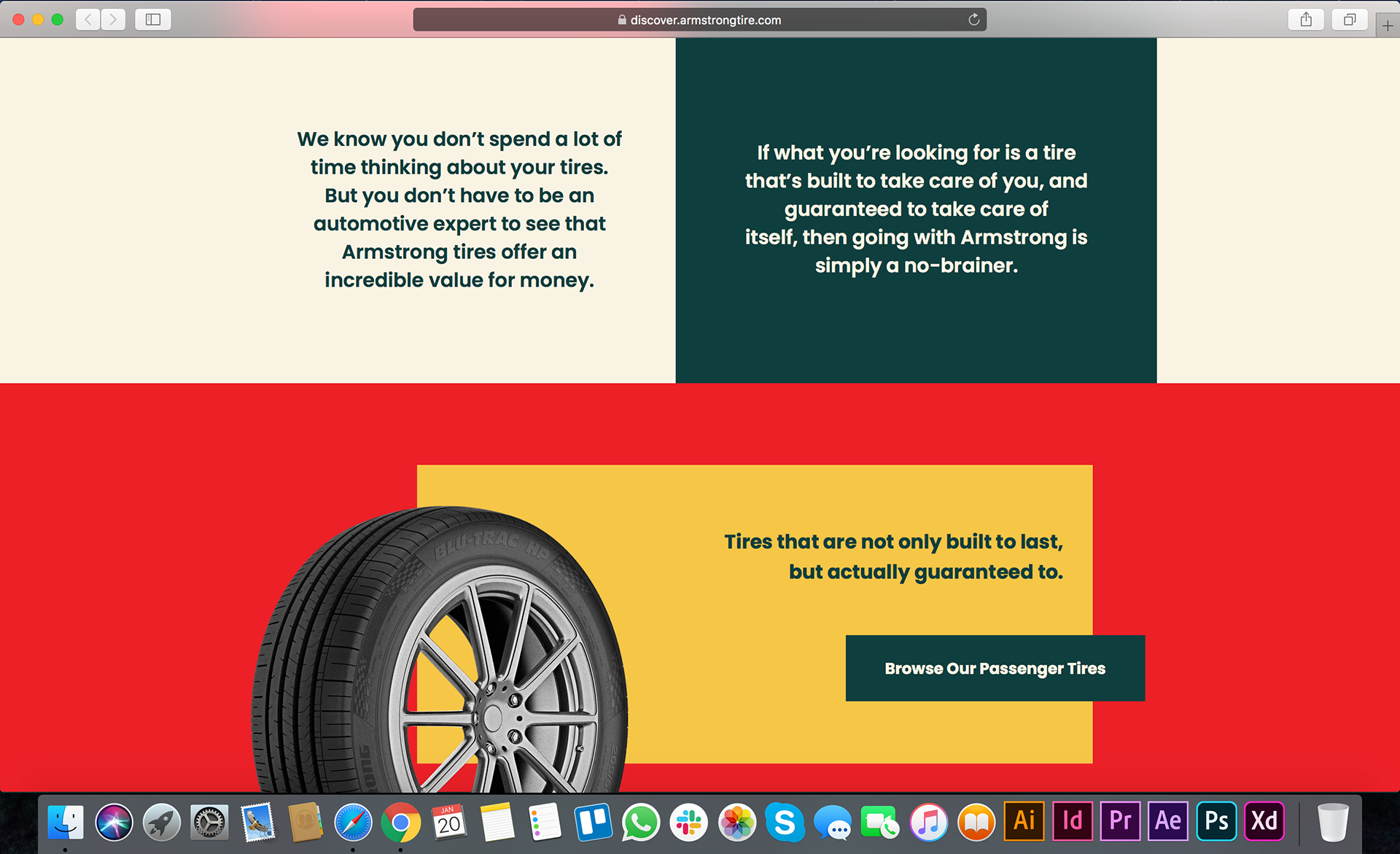The image size is (1400, 854).
Task: Click Browse Our Passenger Tires button
Action: (995, 668)
